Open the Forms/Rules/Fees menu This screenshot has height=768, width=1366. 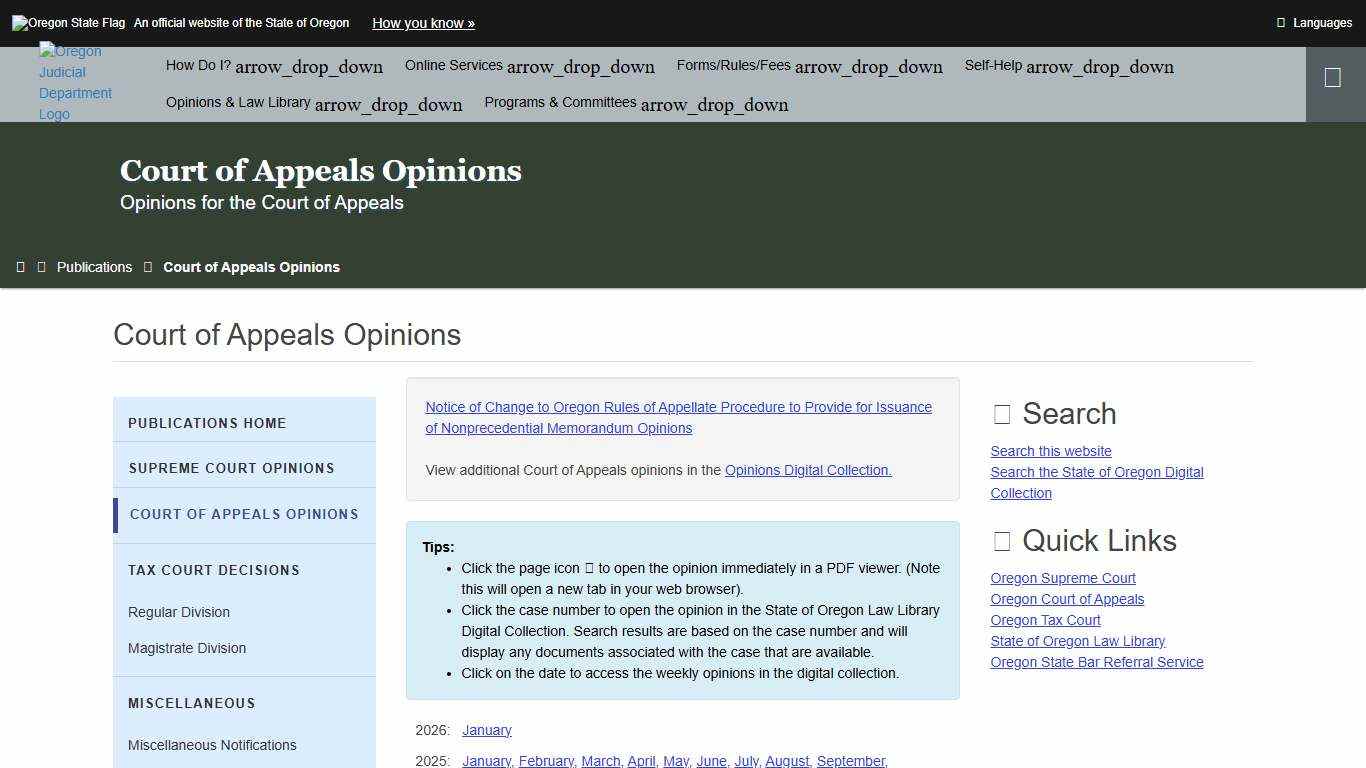pyautogui.click(x=810, y=65)
